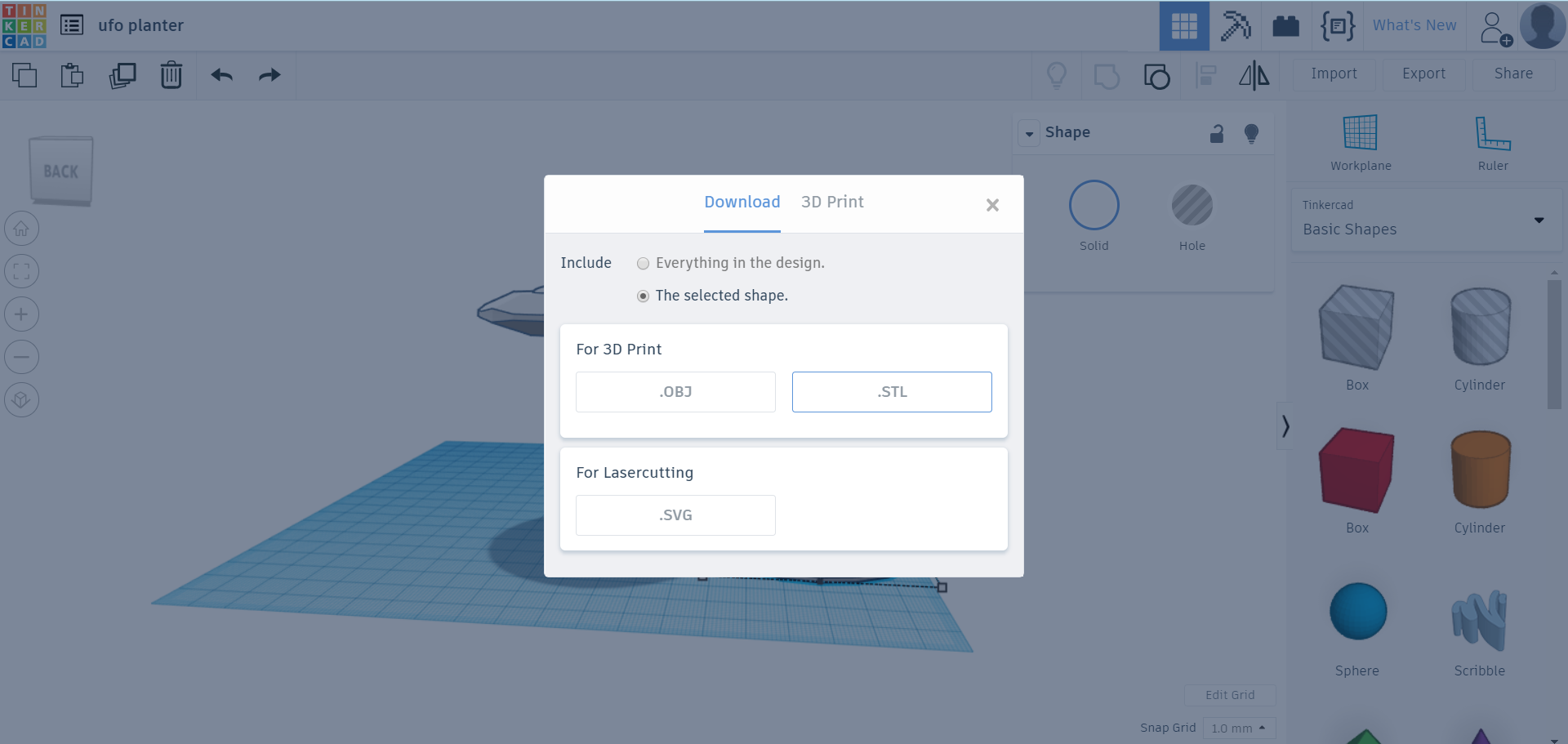Select the Ruler tool

click(1493, 143)
